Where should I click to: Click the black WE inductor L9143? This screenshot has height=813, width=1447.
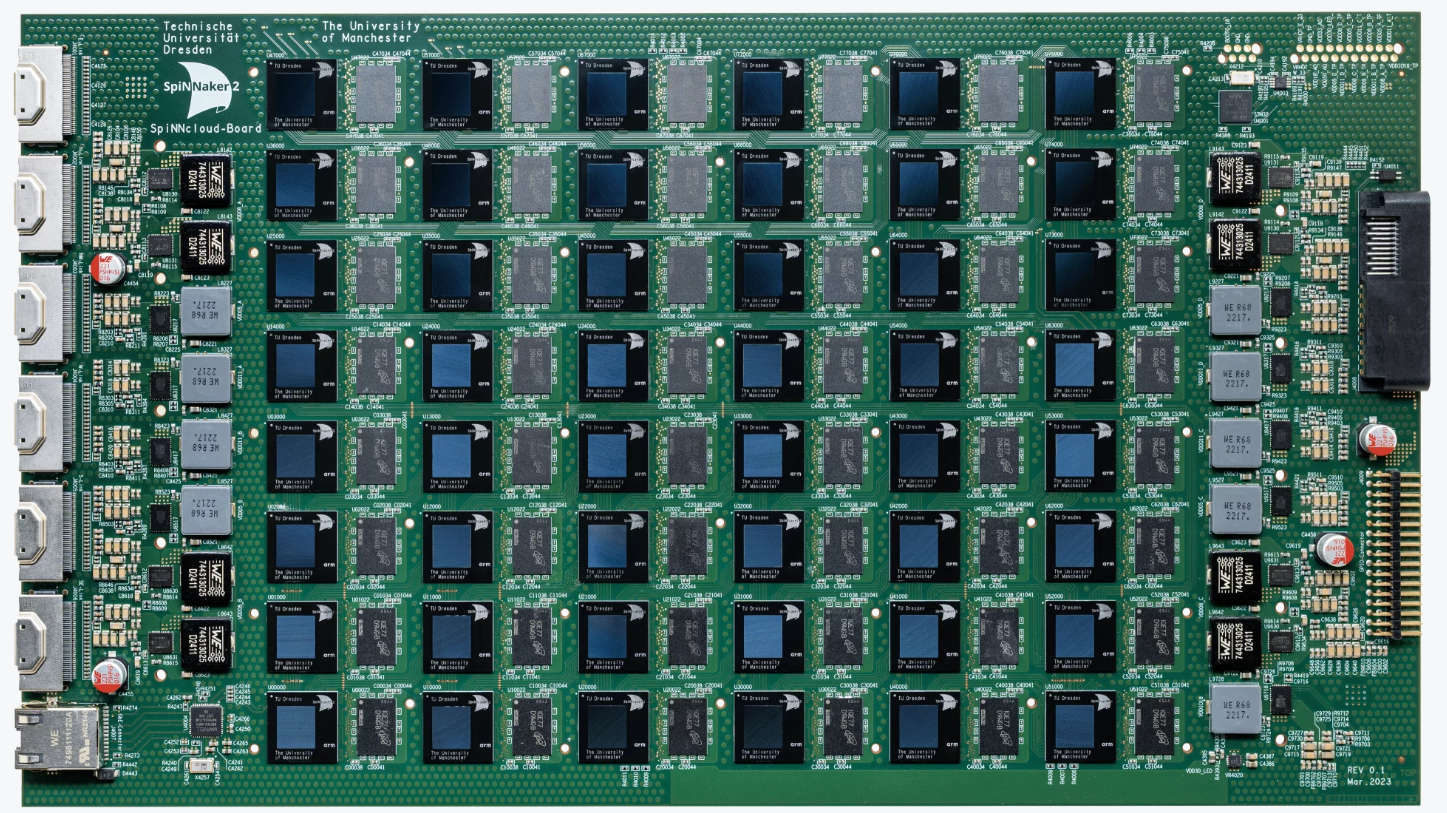[1234, 177]
